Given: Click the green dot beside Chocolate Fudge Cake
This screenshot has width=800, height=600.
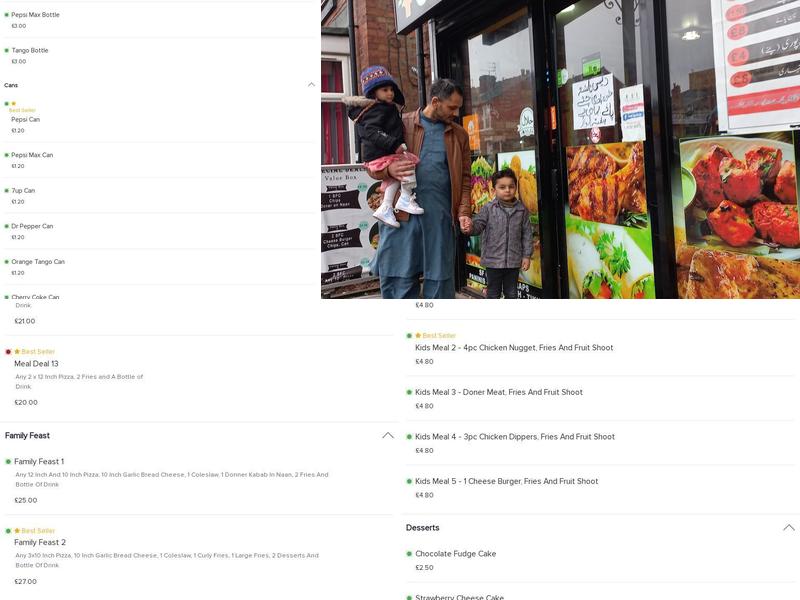Looking at the screenshot, I should click(x=409, y=554).
